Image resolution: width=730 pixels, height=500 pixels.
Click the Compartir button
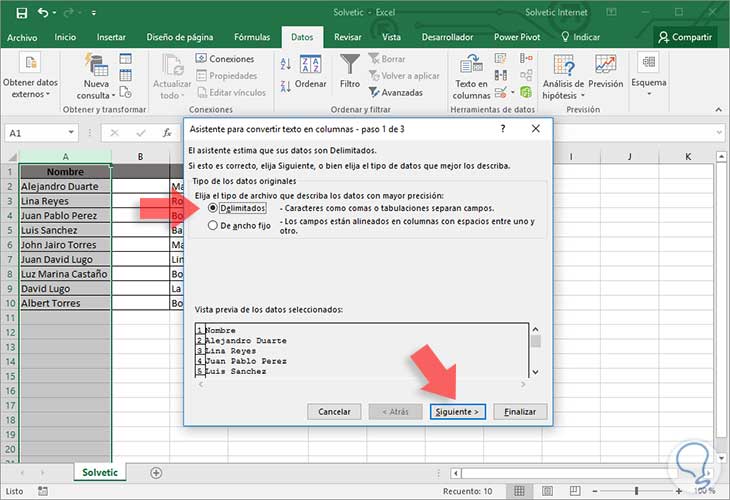(685, 37)
